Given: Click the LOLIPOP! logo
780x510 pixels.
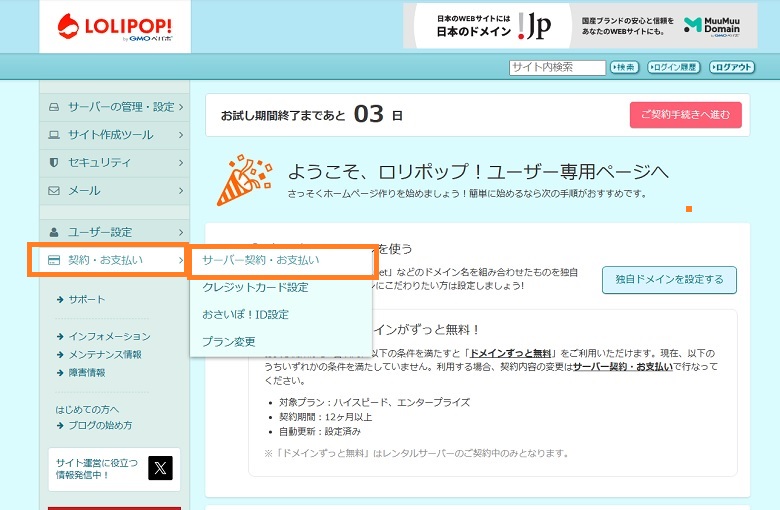Looking at the screenshot, I should click(115, 27).
